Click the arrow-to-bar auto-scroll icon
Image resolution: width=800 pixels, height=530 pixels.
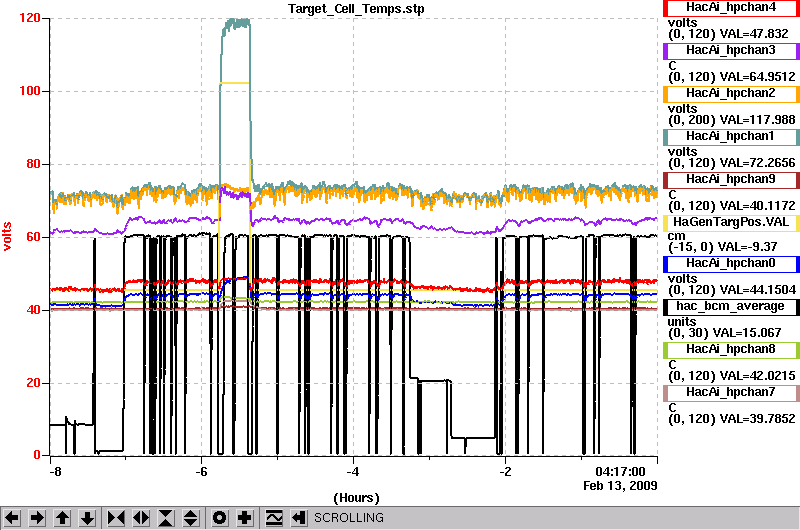pos(299,518)
